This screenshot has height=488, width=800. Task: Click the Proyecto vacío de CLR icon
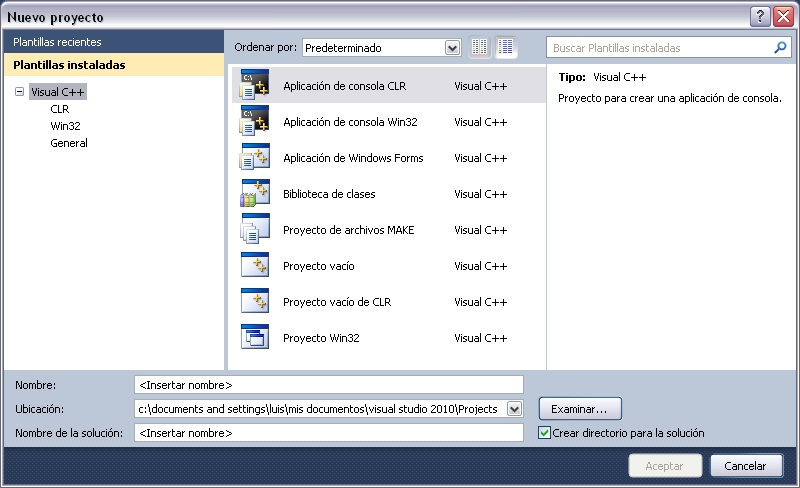click(255, 301)
